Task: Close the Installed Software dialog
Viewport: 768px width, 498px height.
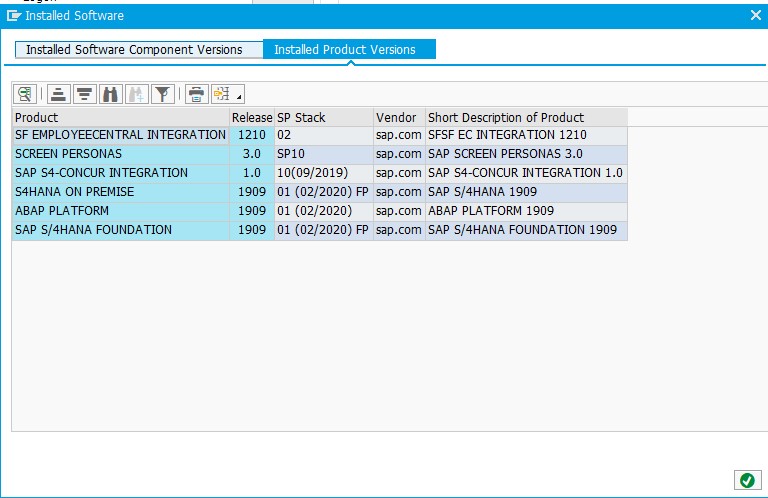Action: [x=756, y=15]
